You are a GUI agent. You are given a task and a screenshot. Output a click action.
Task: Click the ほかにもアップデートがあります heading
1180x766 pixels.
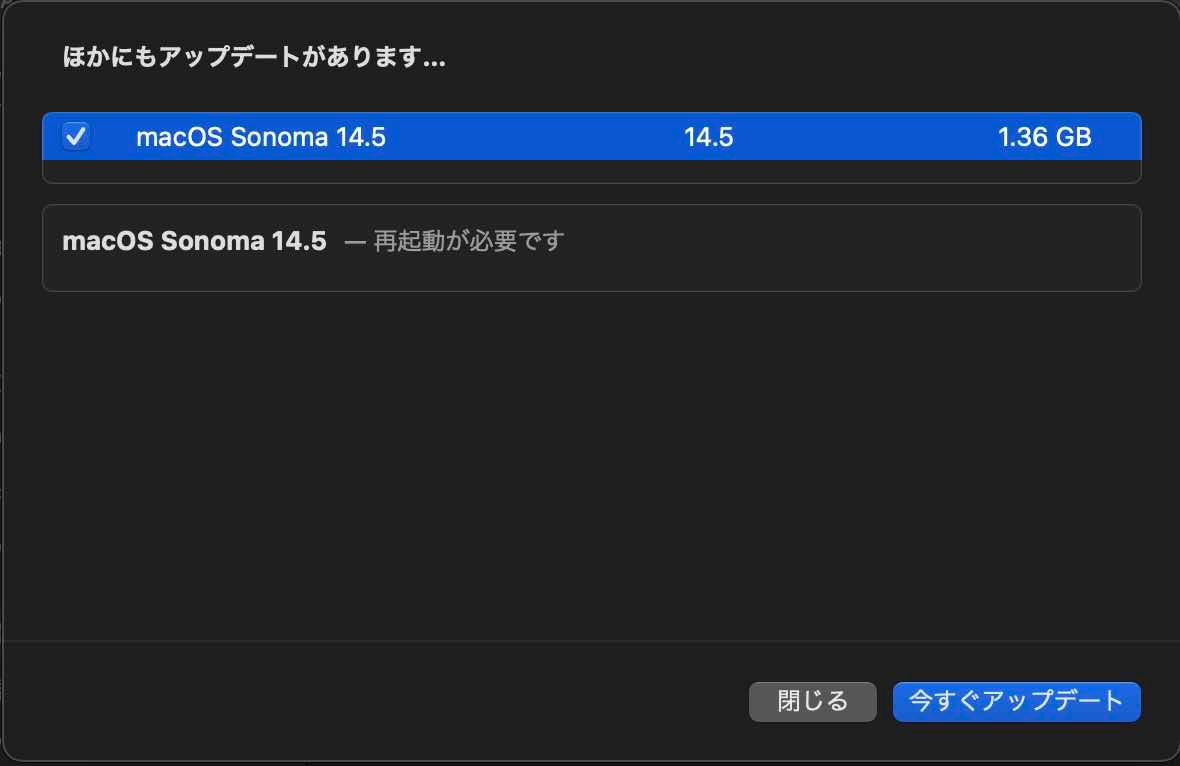[254, 58]
